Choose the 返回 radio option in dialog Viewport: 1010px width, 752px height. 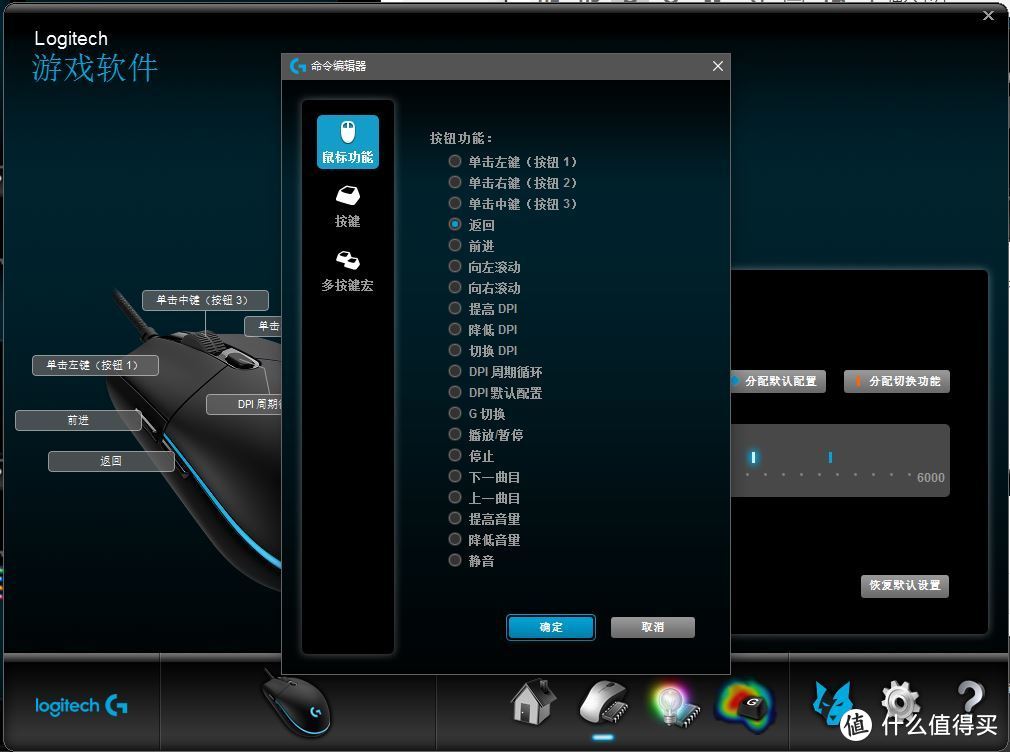pyautogui.click(x=455, y=224)
